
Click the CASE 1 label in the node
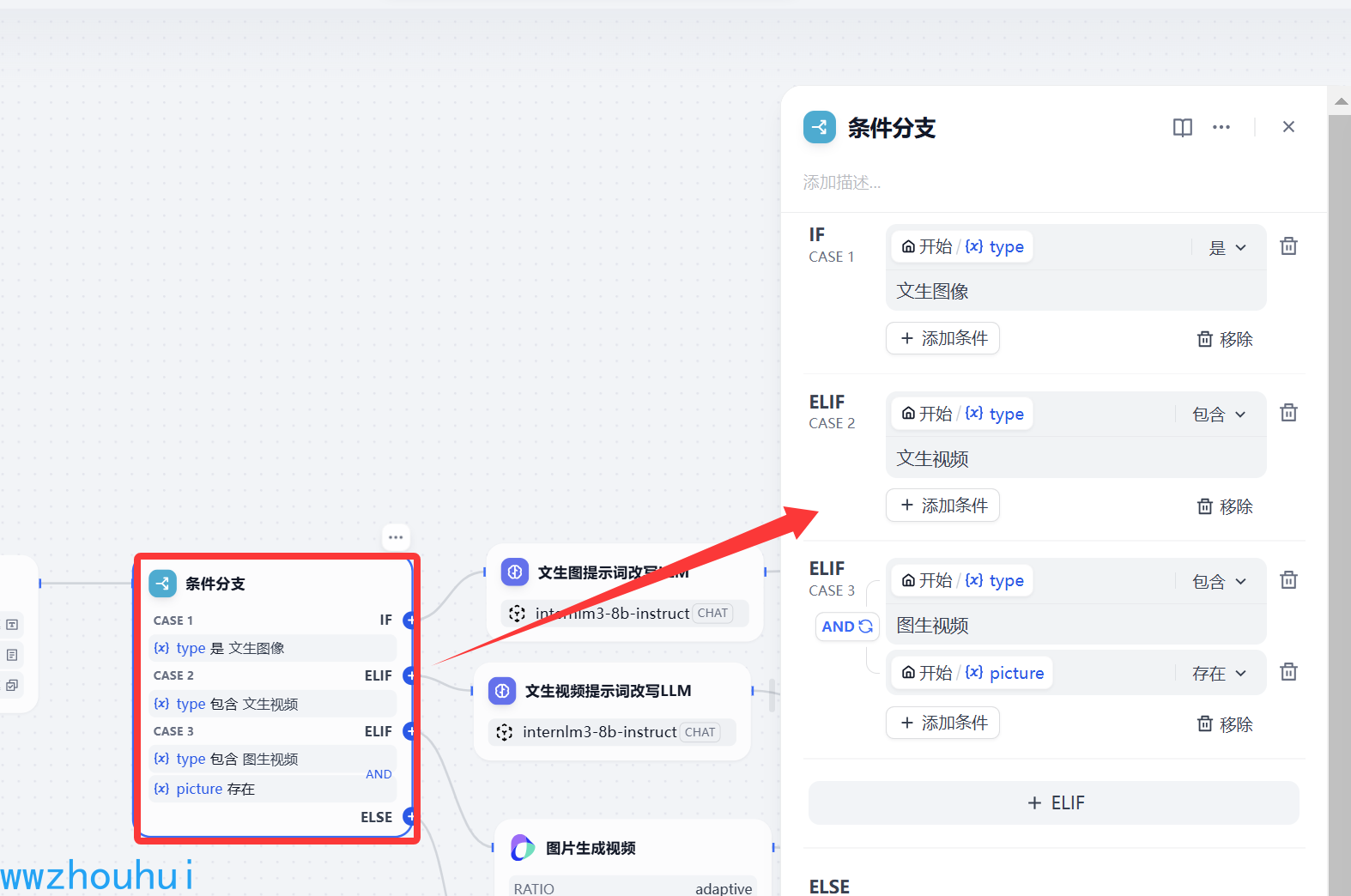pyautogui.click(x=173, y=621)
